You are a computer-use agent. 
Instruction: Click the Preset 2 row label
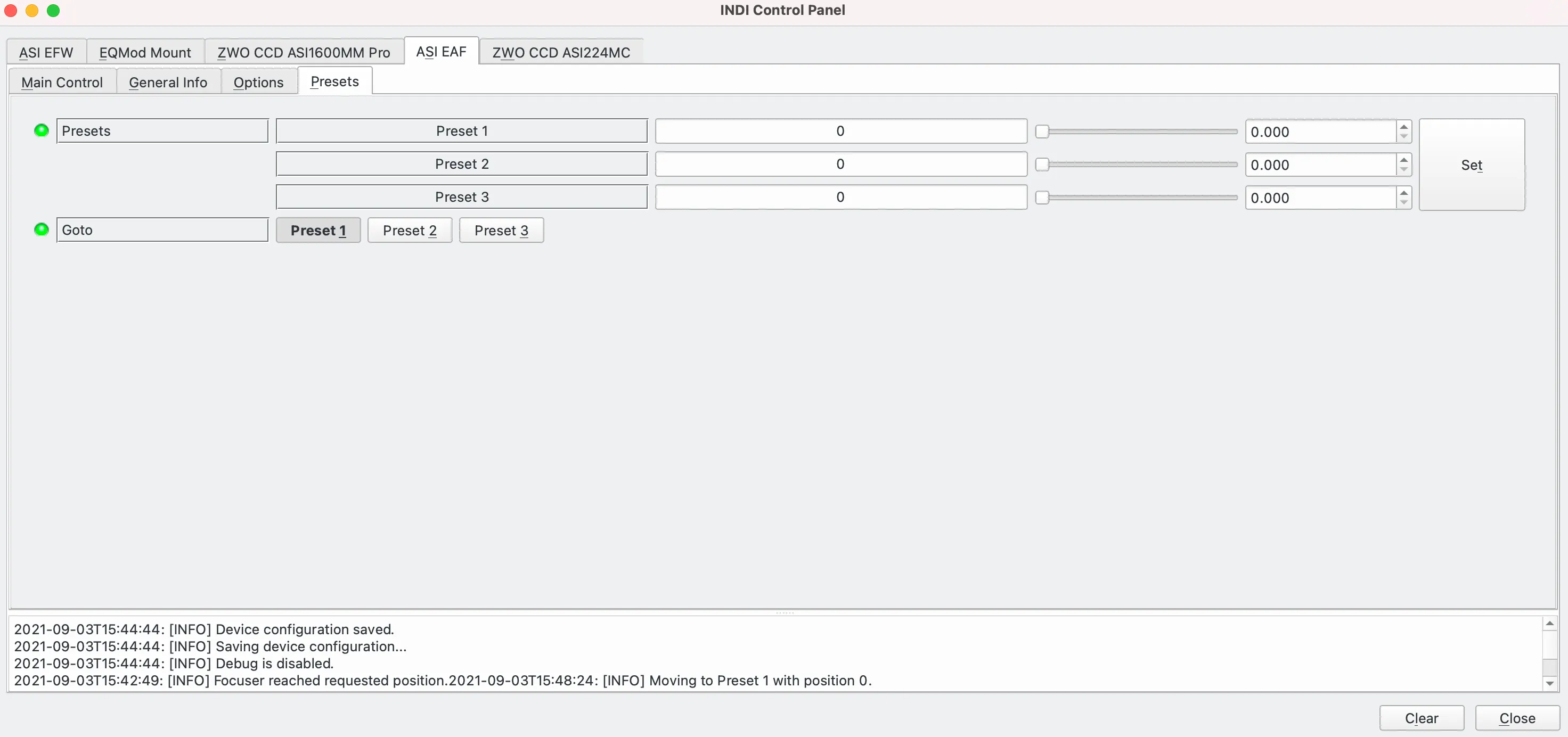[x=461, y=163]
